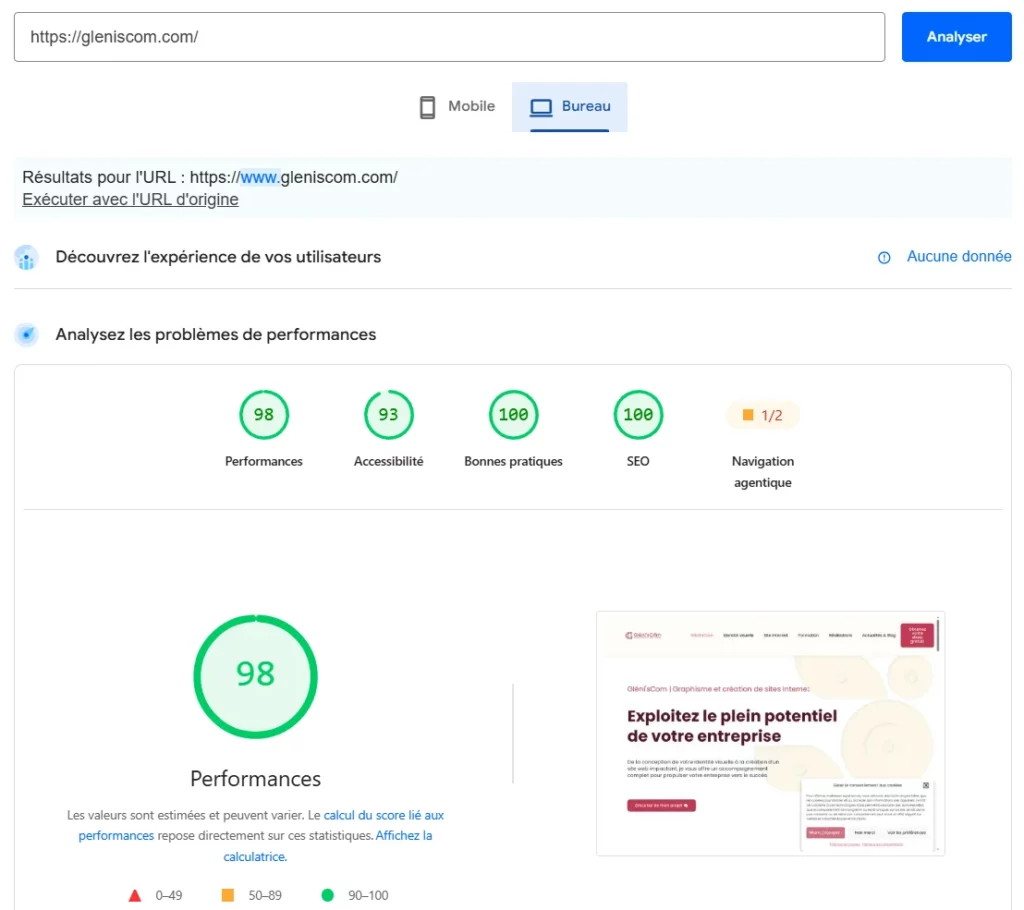Select the Accessibilité score gauge 93
Image resolution: width=1024 pixels, height=910 pixels.
pyautogui.click(x=389, y=415)
